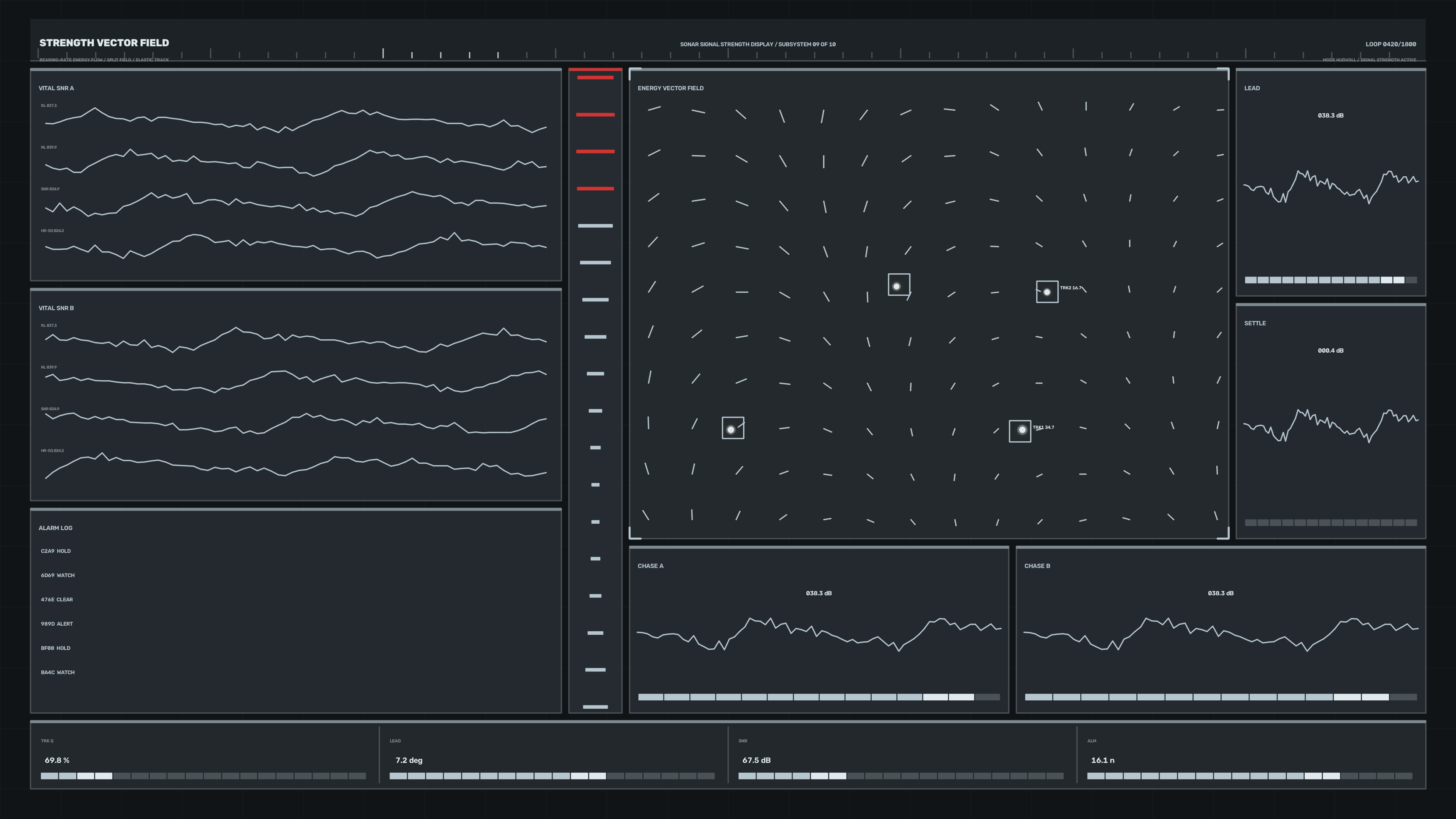Screen dimensions: 1456x819
Task: Click the 'SONAR SIGNAL STRENGTH DISPLAY / SUBSYSTEM 09 OF 10' header
Action: (x=758, y=44)
